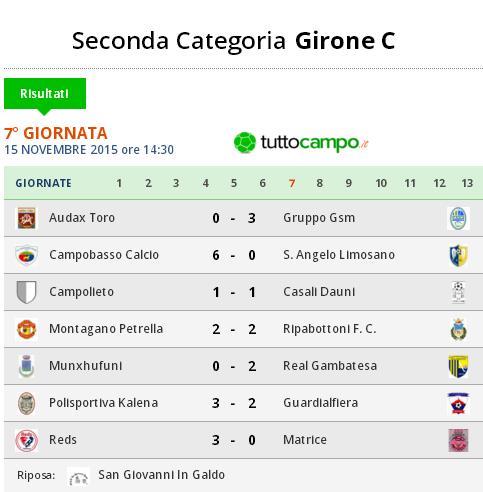Switch to giornata 8

(320, 183)
